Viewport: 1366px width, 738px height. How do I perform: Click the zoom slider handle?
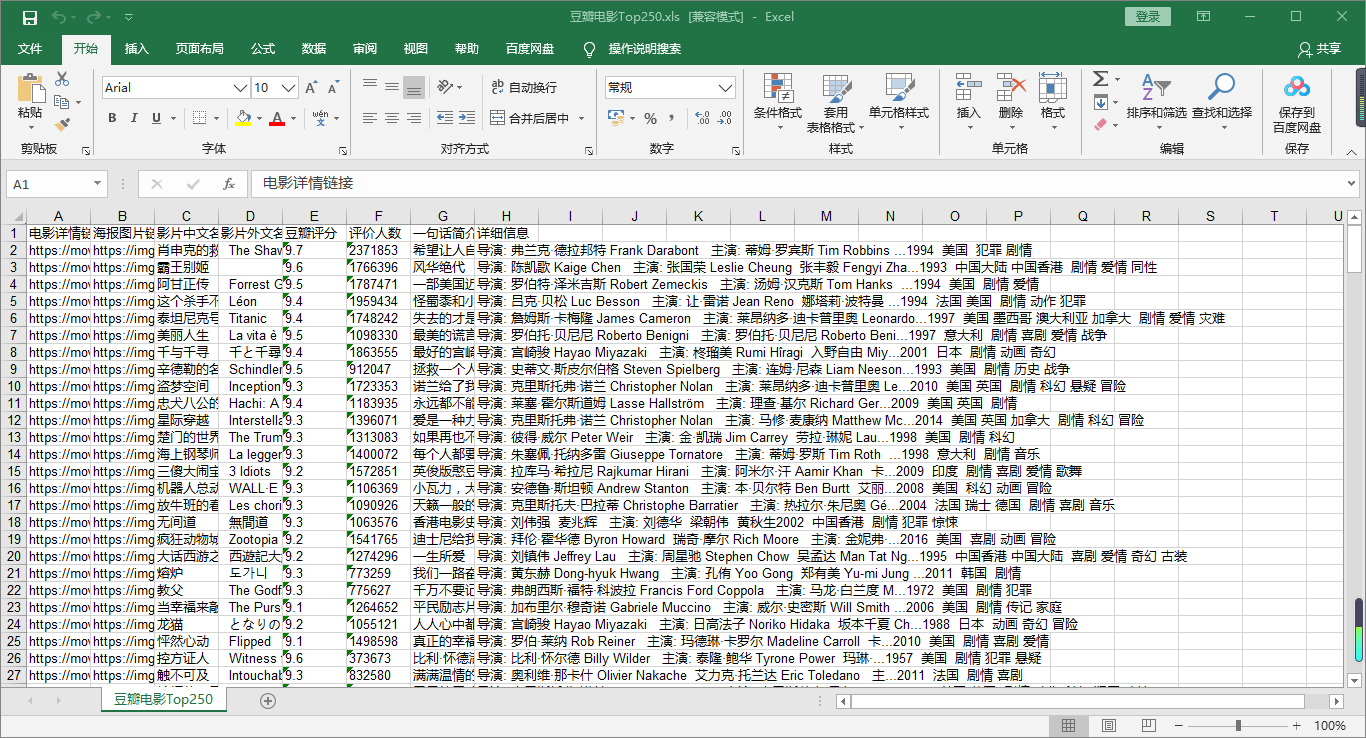click(1238, 726)
